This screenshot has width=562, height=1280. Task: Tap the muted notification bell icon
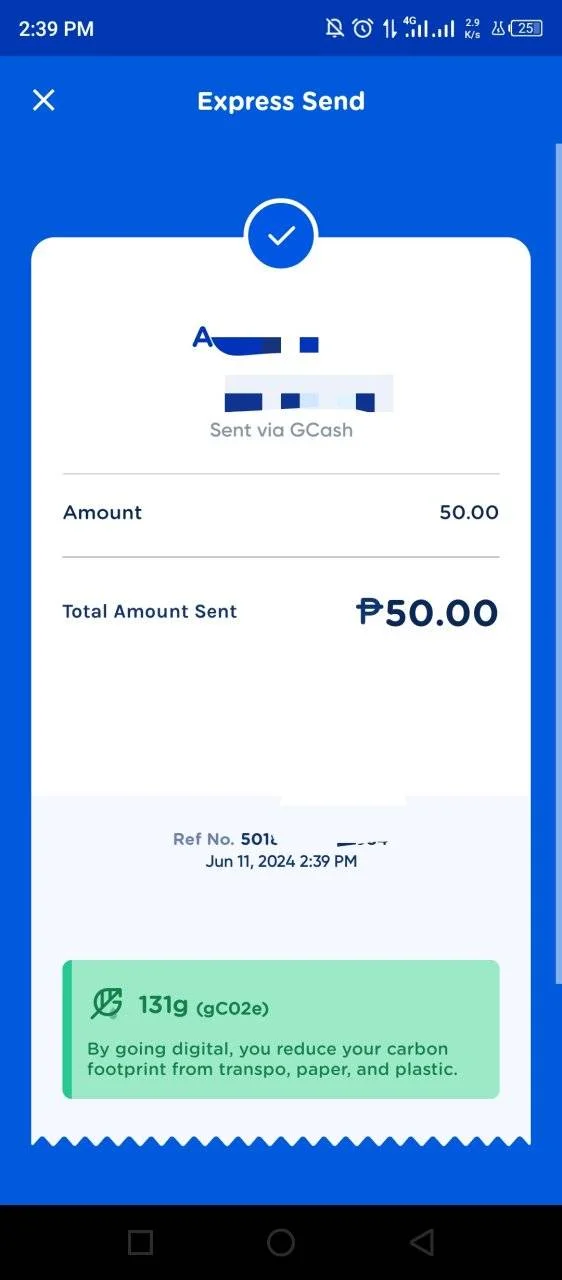pos(335,28)
